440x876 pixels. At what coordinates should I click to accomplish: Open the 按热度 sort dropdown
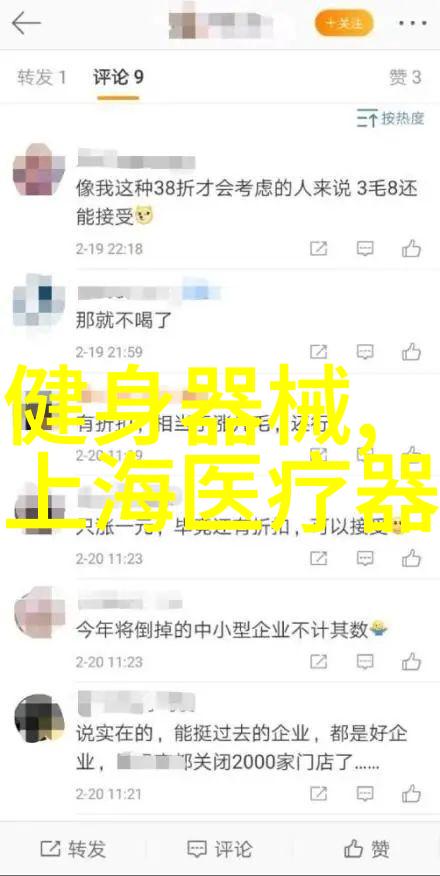pyautogui.click(x=391, y=118)
